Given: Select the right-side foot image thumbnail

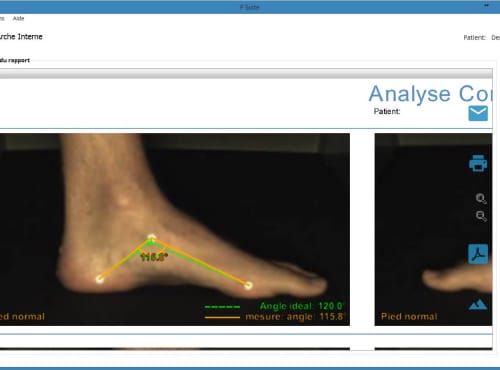Looking at the screenshot, I should pyautogui.click(x=433, y=229).
